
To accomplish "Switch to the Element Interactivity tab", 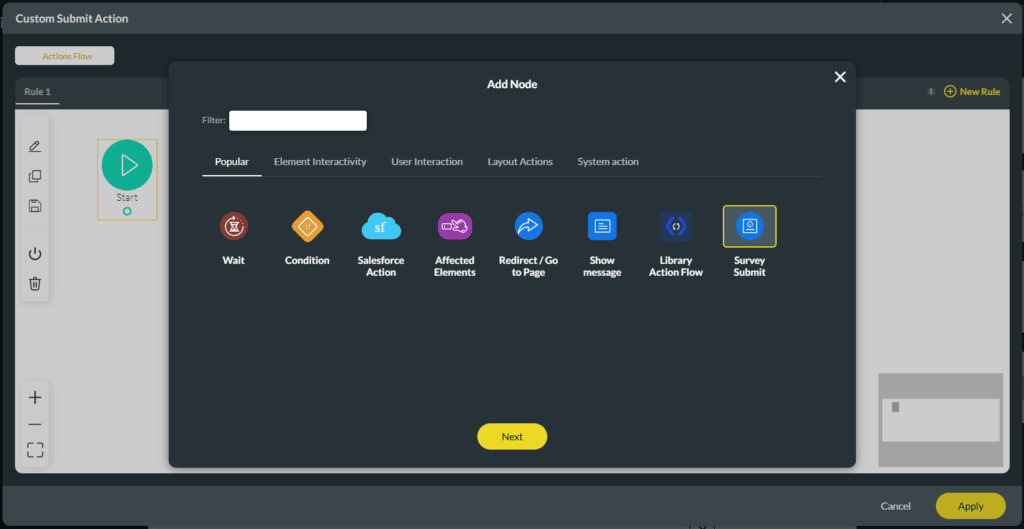I will click(x=320, y=162).
